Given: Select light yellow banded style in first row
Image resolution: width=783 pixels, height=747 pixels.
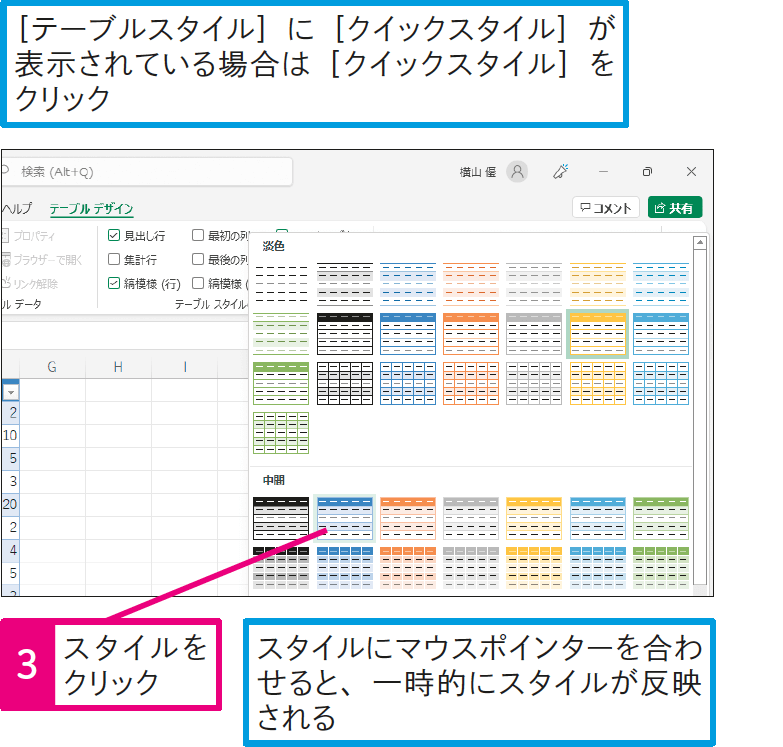Looking at the screenshot, I should (598, 284).
